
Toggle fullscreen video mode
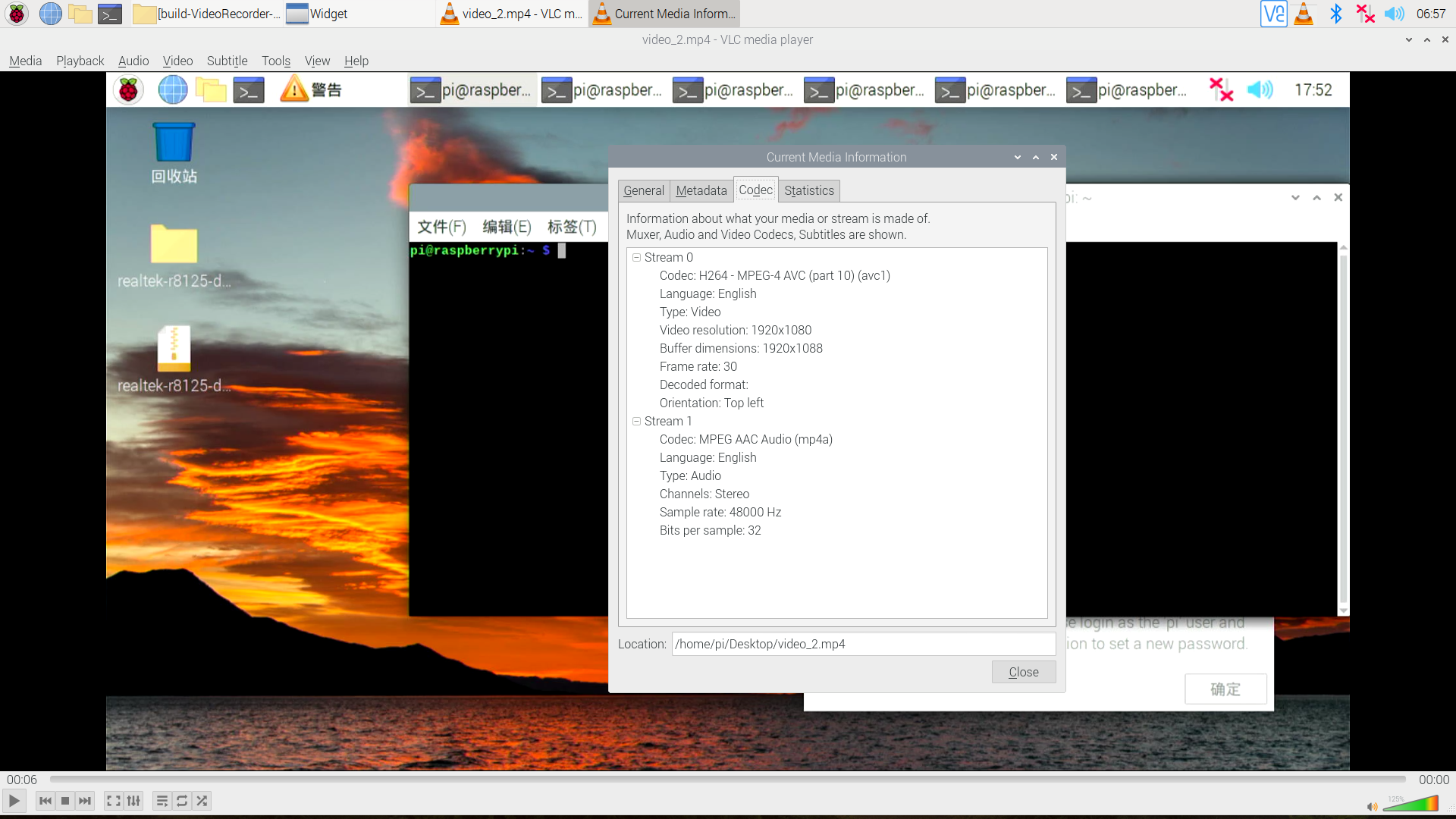[x=114, y=801]
